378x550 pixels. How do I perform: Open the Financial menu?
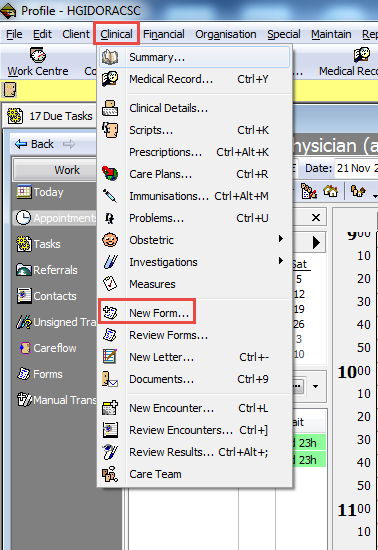(164, 34)
